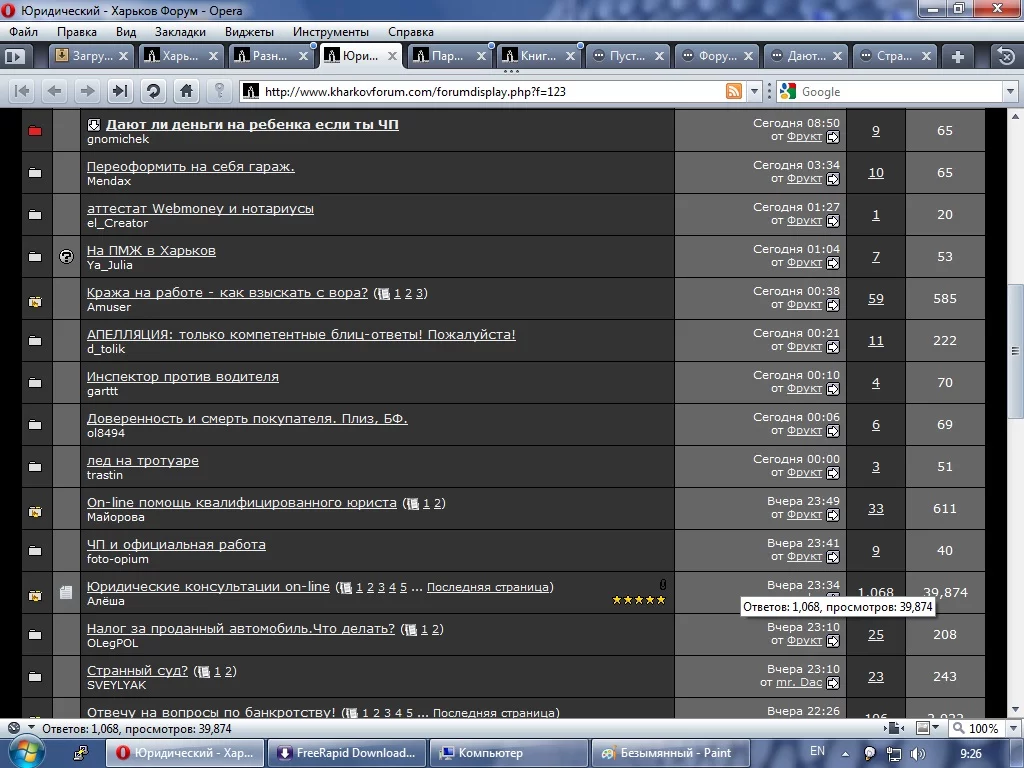Switch to the Загру... tab
1024x768 pixels.
pyautogui.click(x=91, y=56)
